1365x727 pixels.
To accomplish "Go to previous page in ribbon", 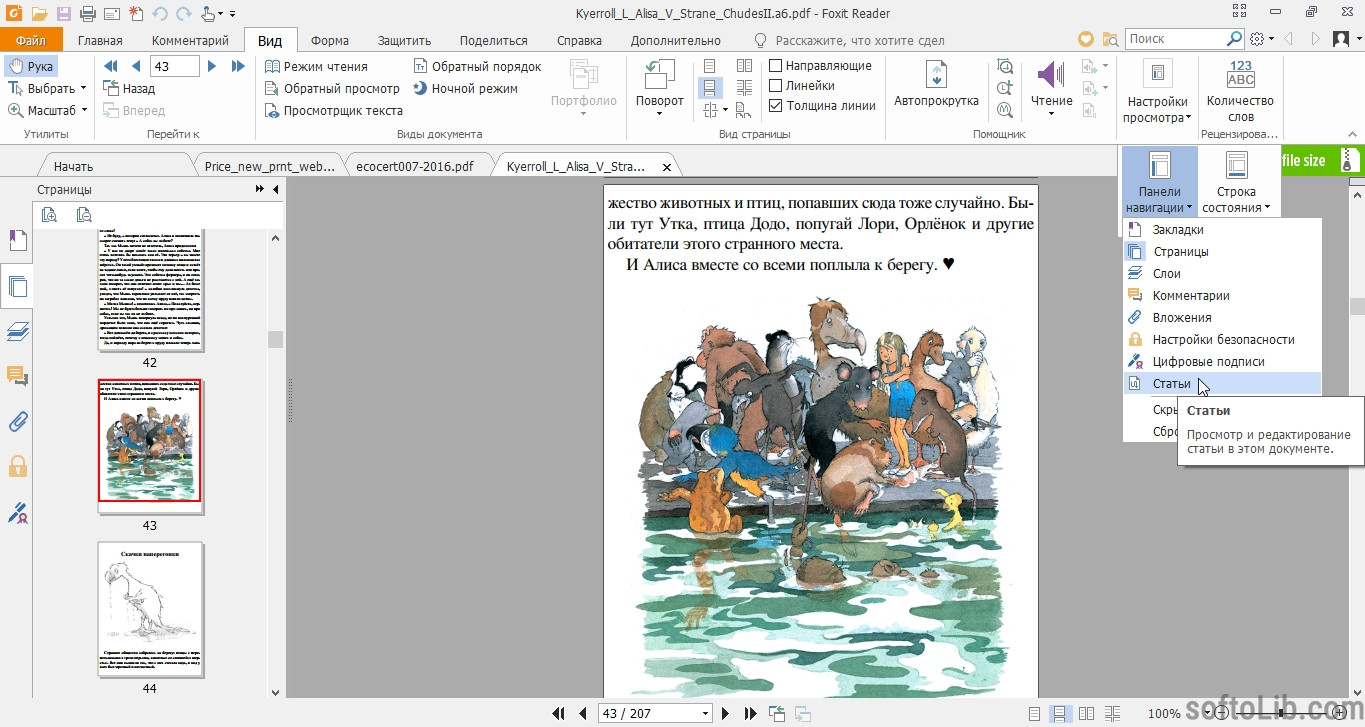I will point(136,66).
